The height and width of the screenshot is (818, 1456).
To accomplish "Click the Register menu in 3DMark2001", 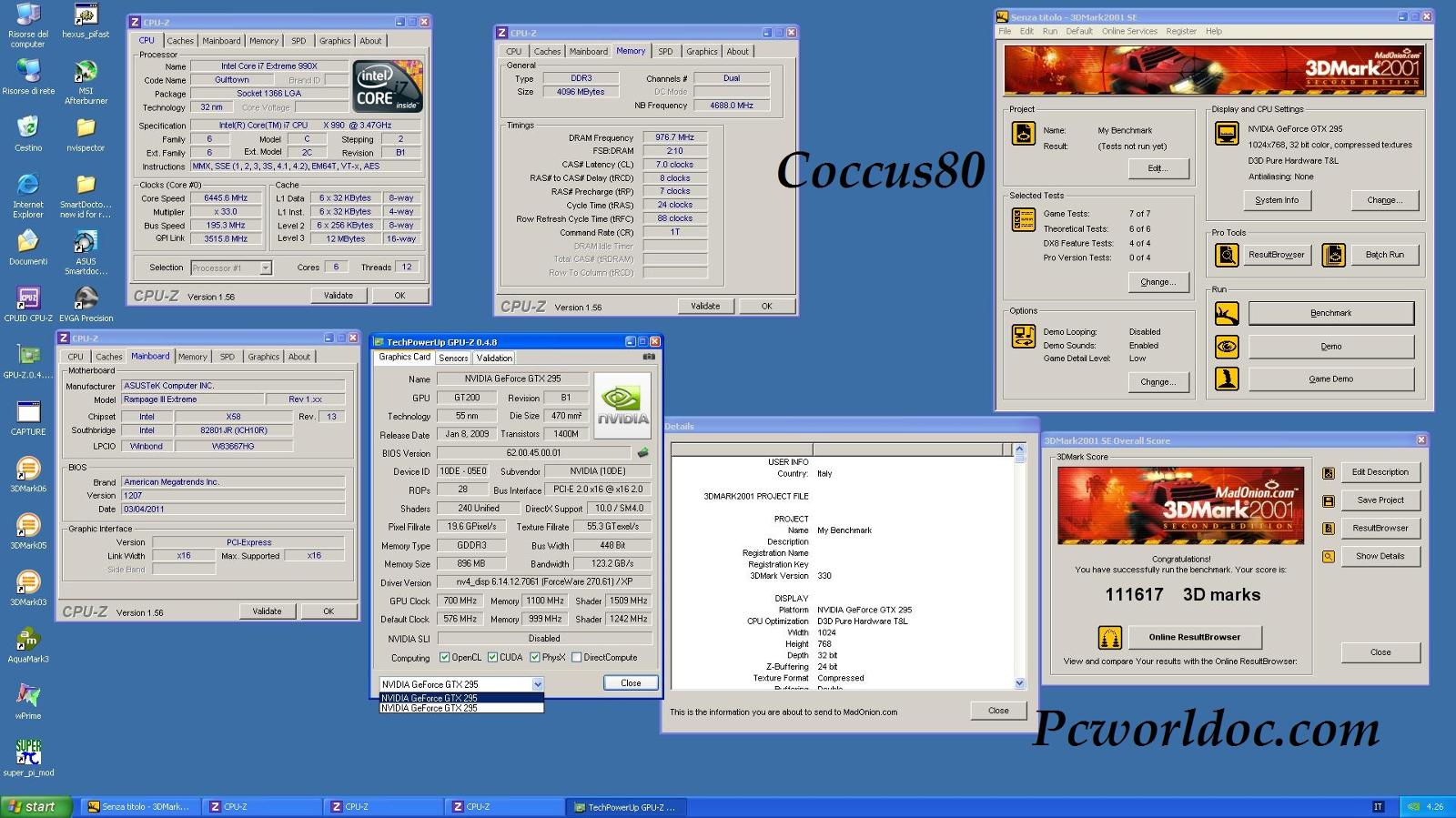I will (x=1181, y=31).
